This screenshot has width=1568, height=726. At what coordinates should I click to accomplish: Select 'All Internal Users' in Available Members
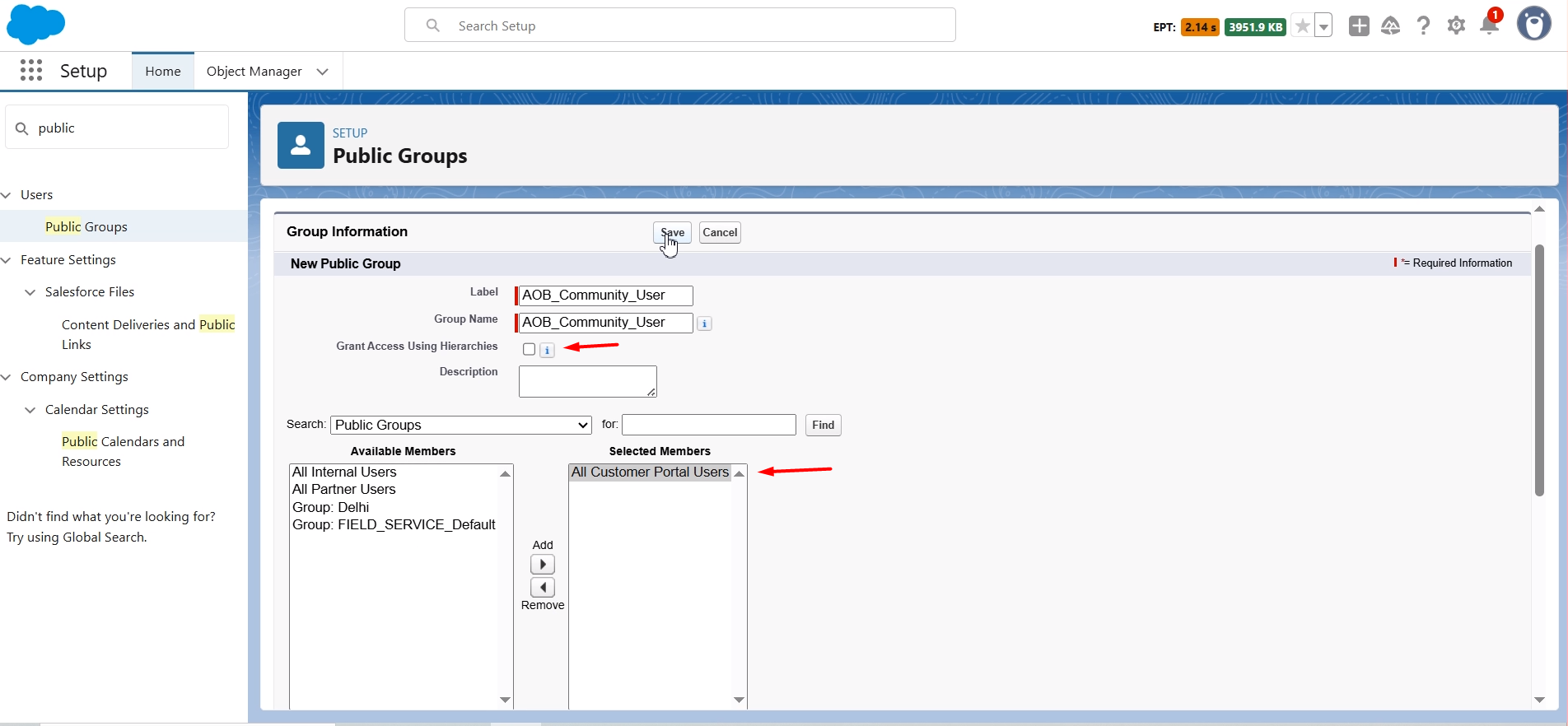(x=344, y=472)
